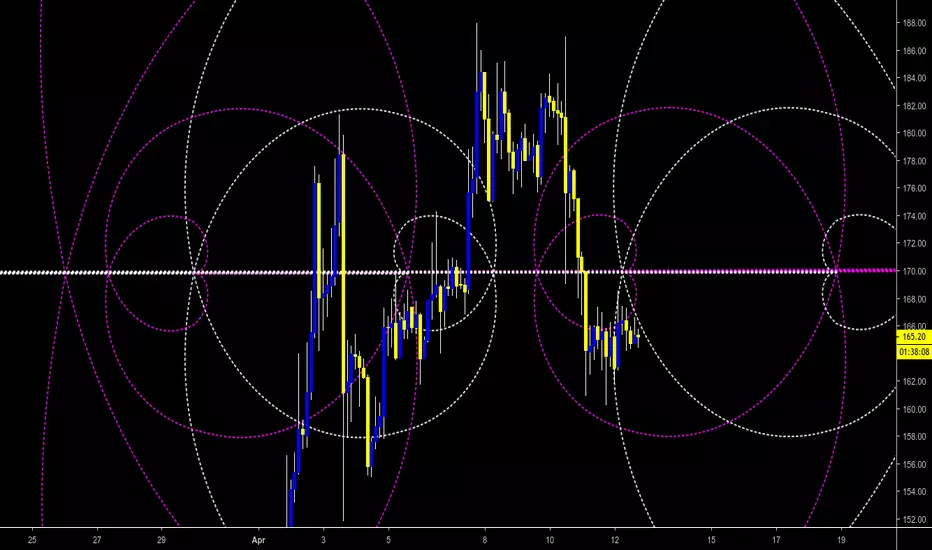Click the yellow current price label 165.20
Viewport: 932px width, 550px height.
[914, 337]
